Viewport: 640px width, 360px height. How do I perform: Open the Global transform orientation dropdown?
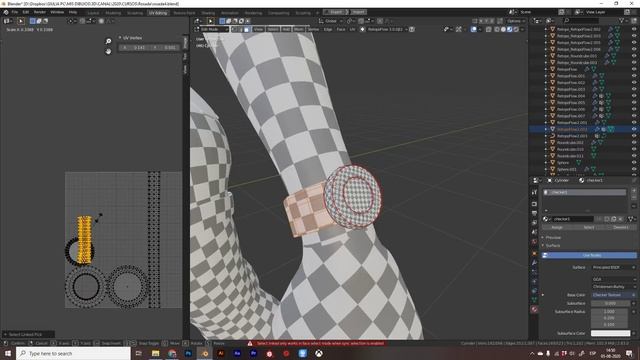click(x=331, y=21)
